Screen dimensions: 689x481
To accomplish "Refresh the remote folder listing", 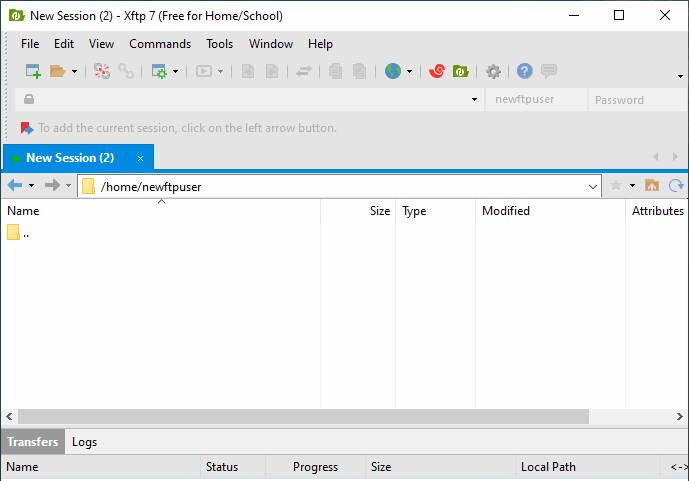I will tap(676, 185).
